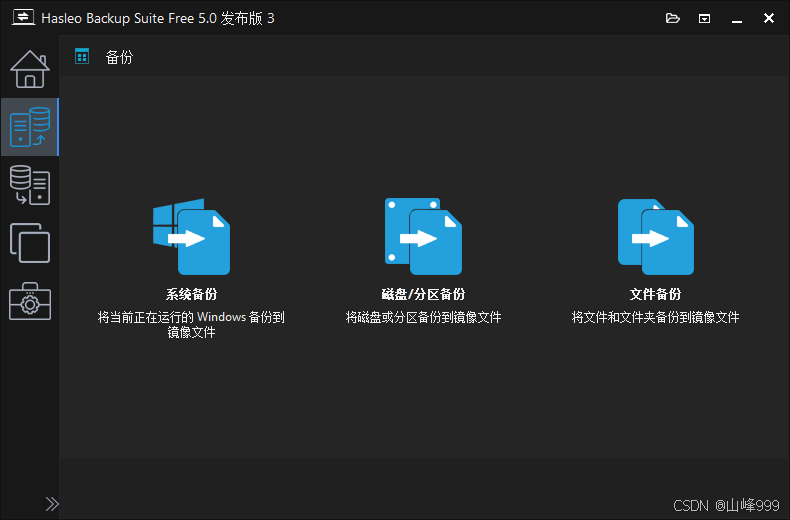Click the 磁盘/分区备份 disk icon
The height and width of the screenshot is (520, 790).
click(x=423, y=236)
